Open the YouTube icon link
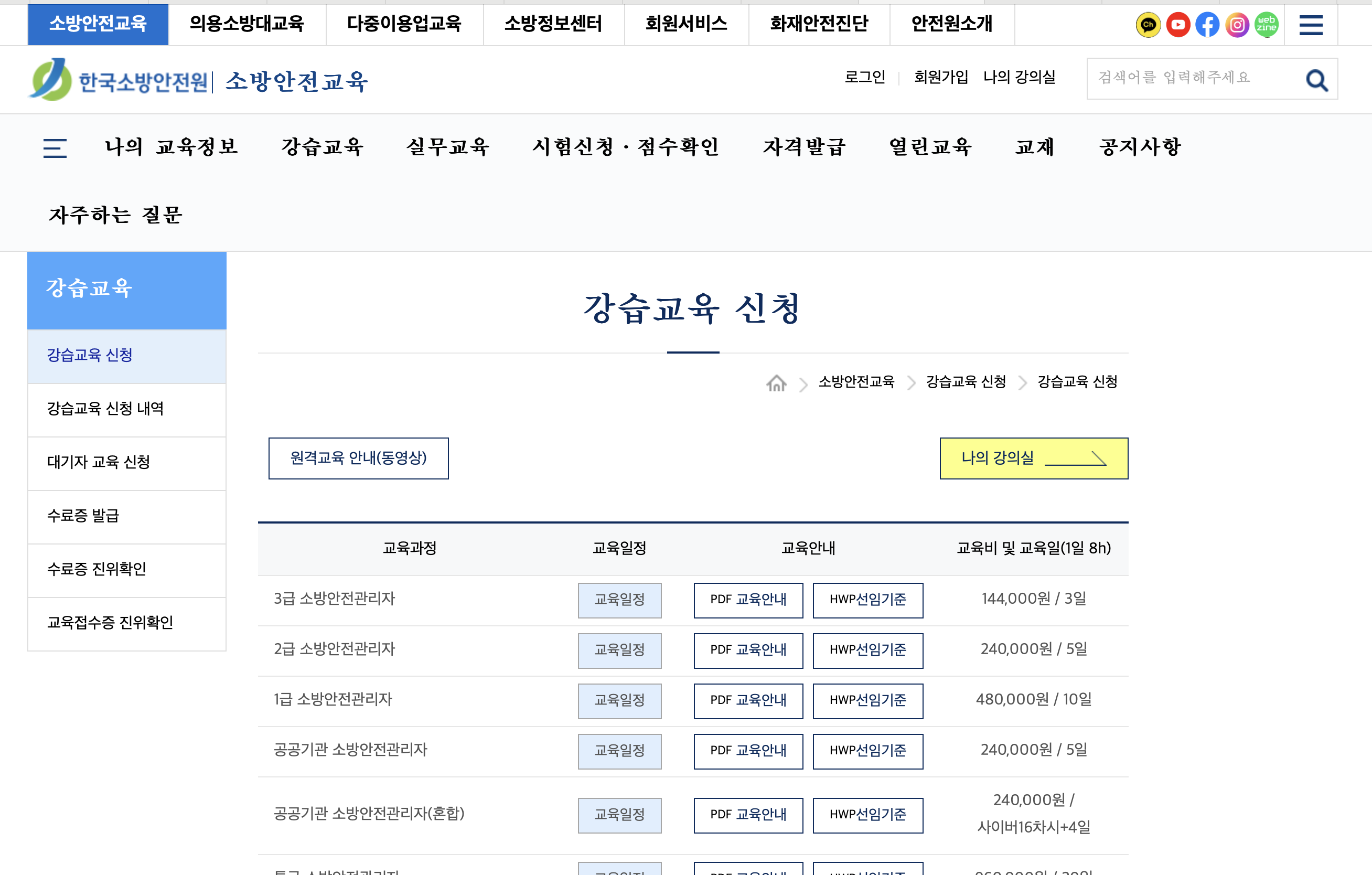 click(x=1178, y=25)
